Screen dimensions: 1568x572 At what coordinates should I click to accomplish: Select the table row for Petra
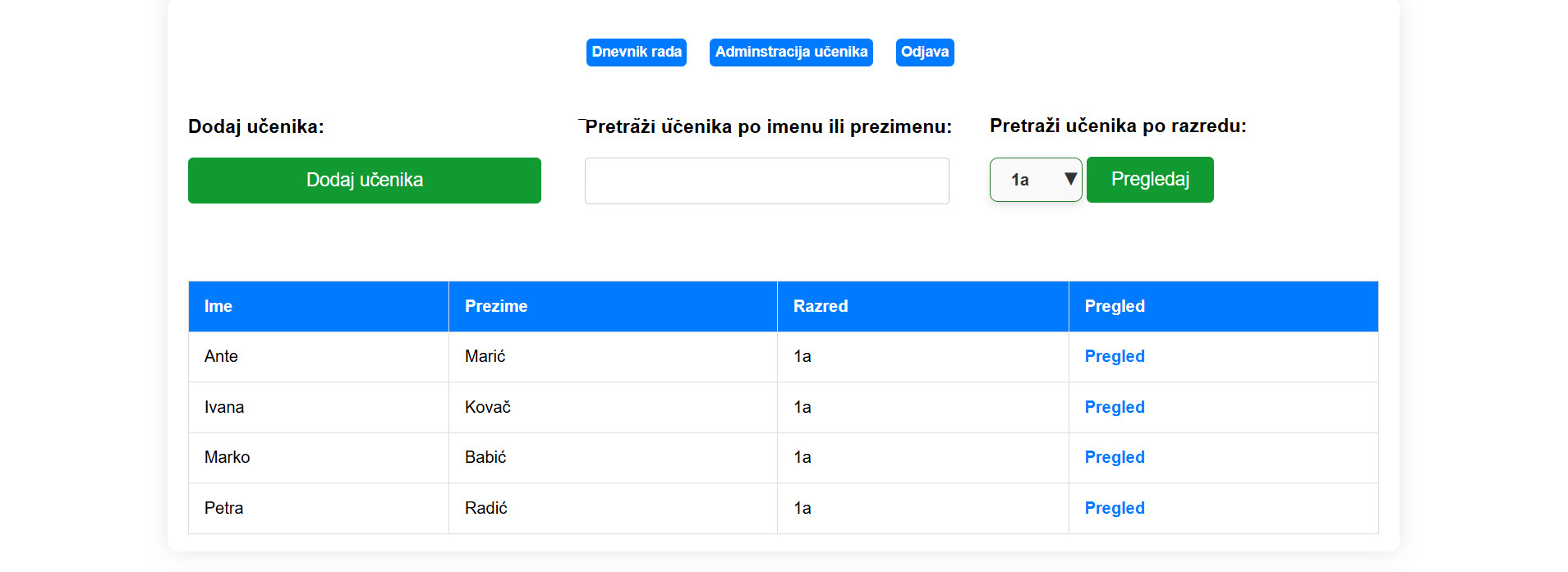(319, 508)
